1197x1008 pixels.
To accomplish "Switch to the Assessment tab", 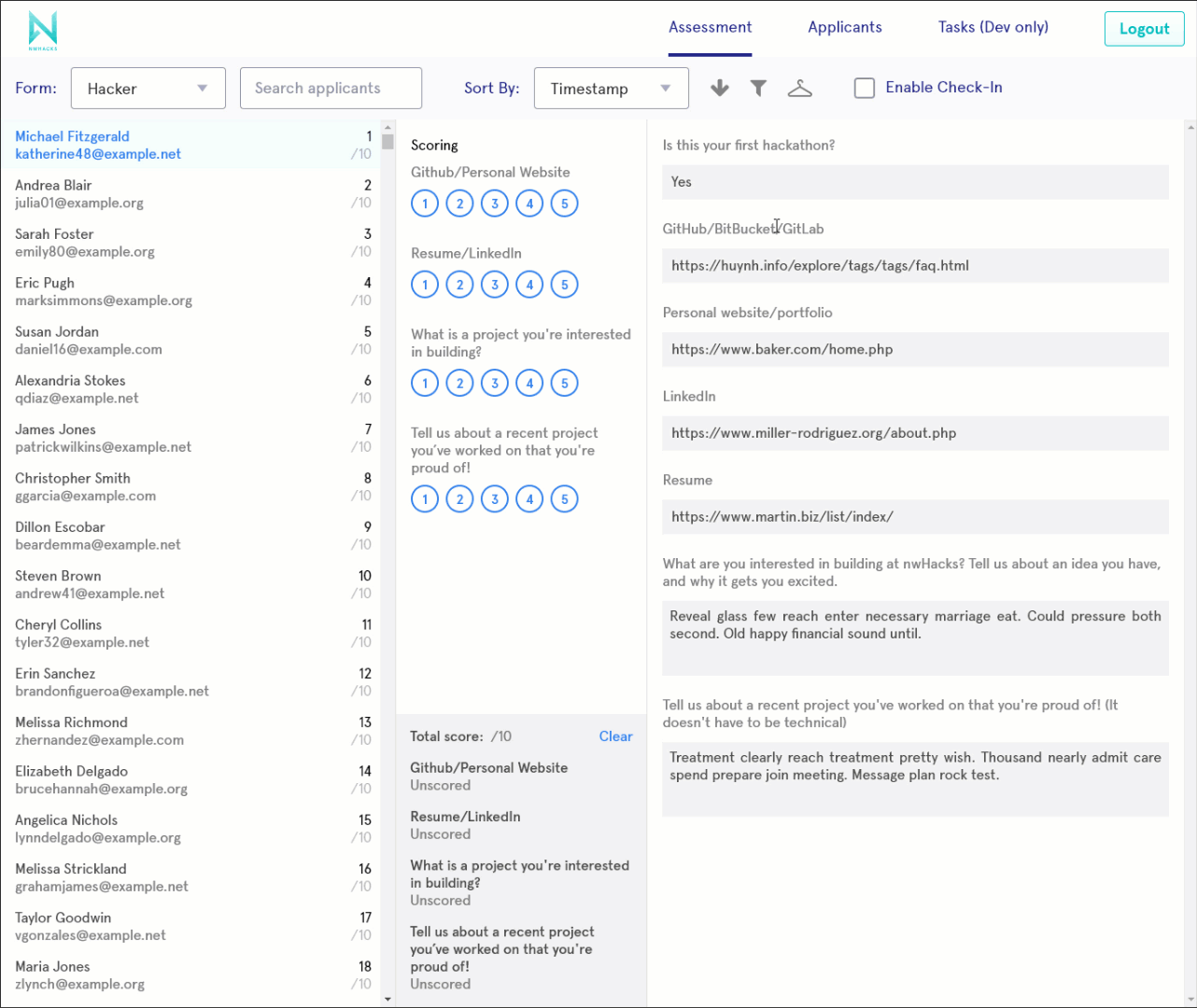I will 710,27.
